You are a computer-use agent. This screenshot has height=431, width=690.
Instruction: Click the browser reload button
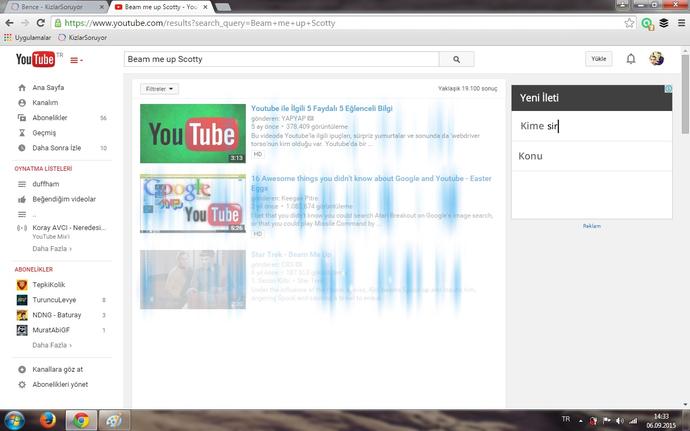40,23
